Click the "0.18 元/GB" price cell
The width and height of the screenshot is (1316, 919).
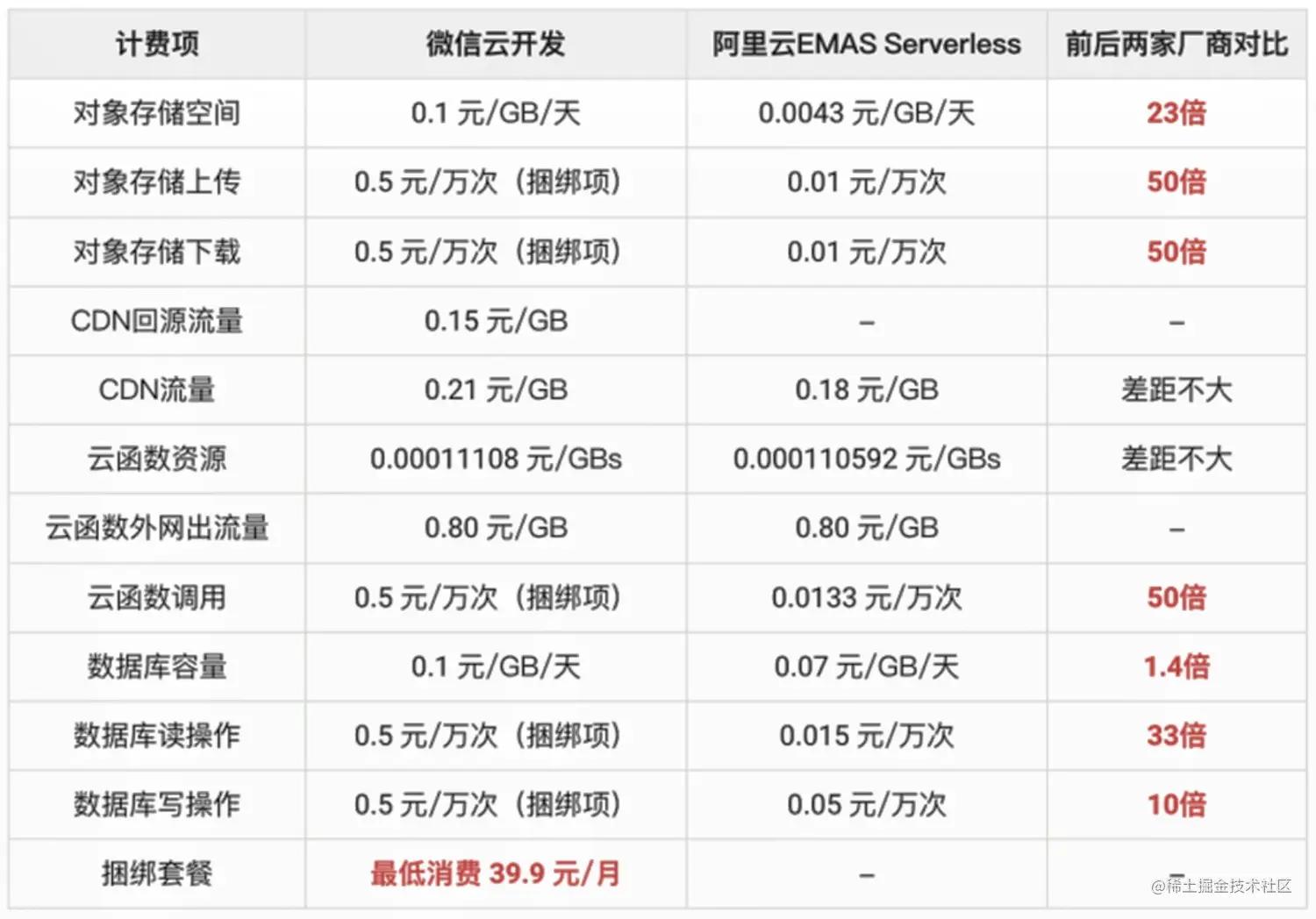click(x=866, y=390)
